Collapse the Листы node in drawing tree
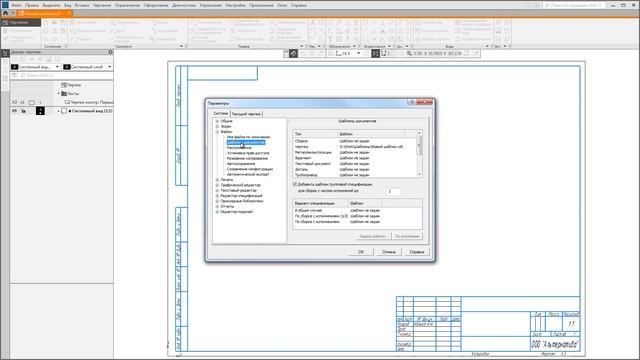 pyautogui.click(x=59, y=93)
